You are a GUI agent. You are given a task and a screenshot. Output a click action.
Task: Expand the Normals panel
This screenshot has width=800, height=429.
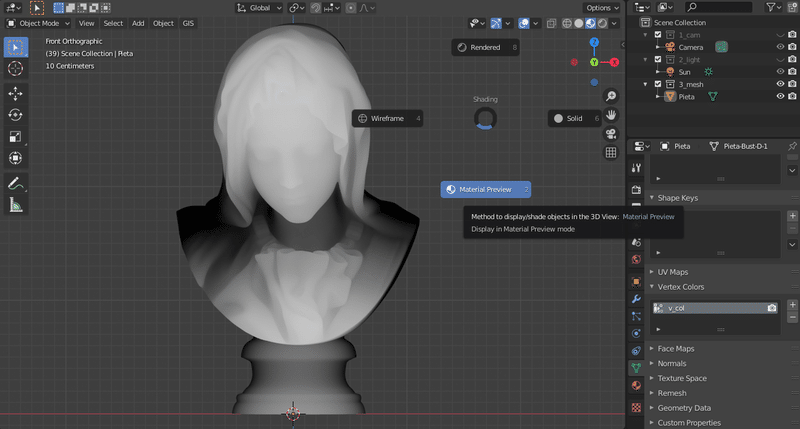click(671, 364)
